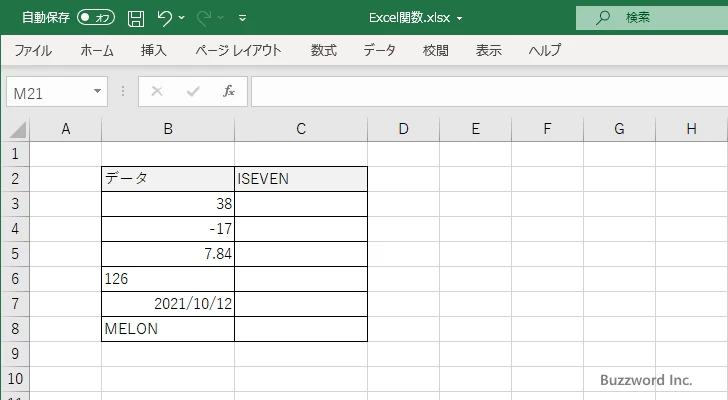Click the formula bar resize dots handle

tap(123, 91)
